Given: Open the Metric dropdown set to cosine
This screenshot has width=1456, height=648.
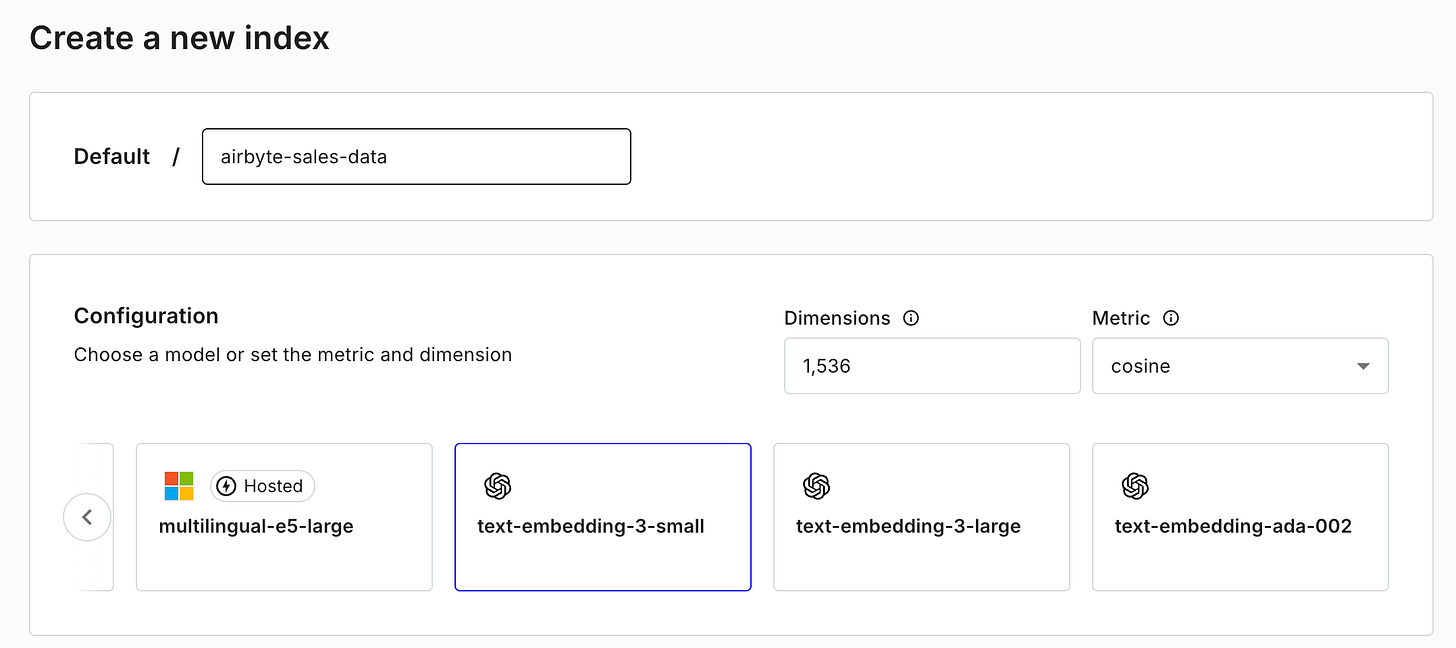Looking at the screenshot, I should tap(1240, 366).
